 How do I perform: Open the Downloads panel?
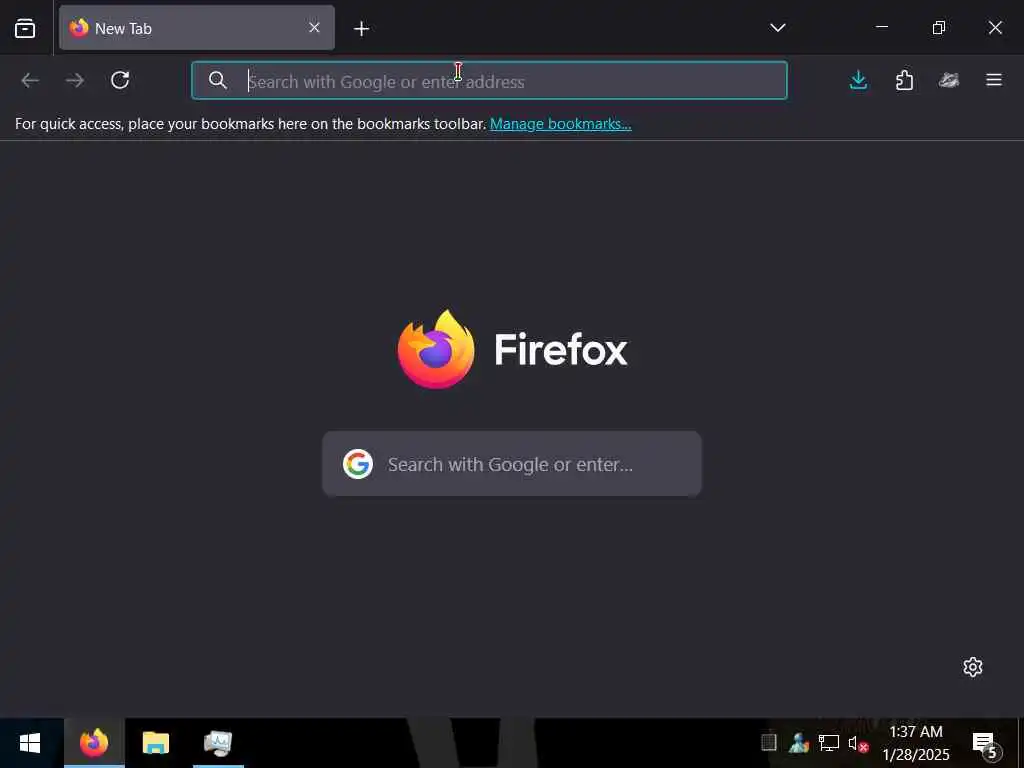[859, 80]
